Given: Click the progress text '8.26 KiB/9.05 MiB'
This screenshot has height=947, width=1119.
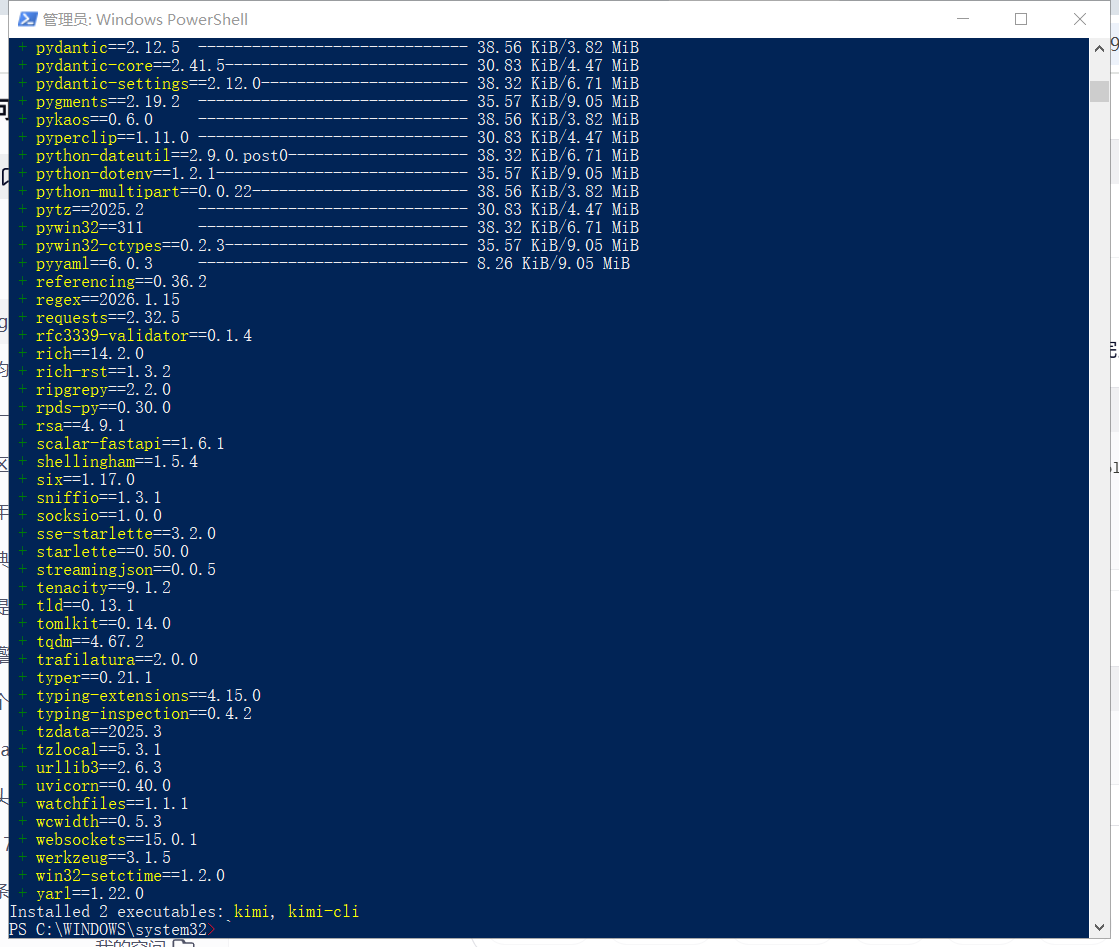Looking at the screenshot, I should 553,263.
